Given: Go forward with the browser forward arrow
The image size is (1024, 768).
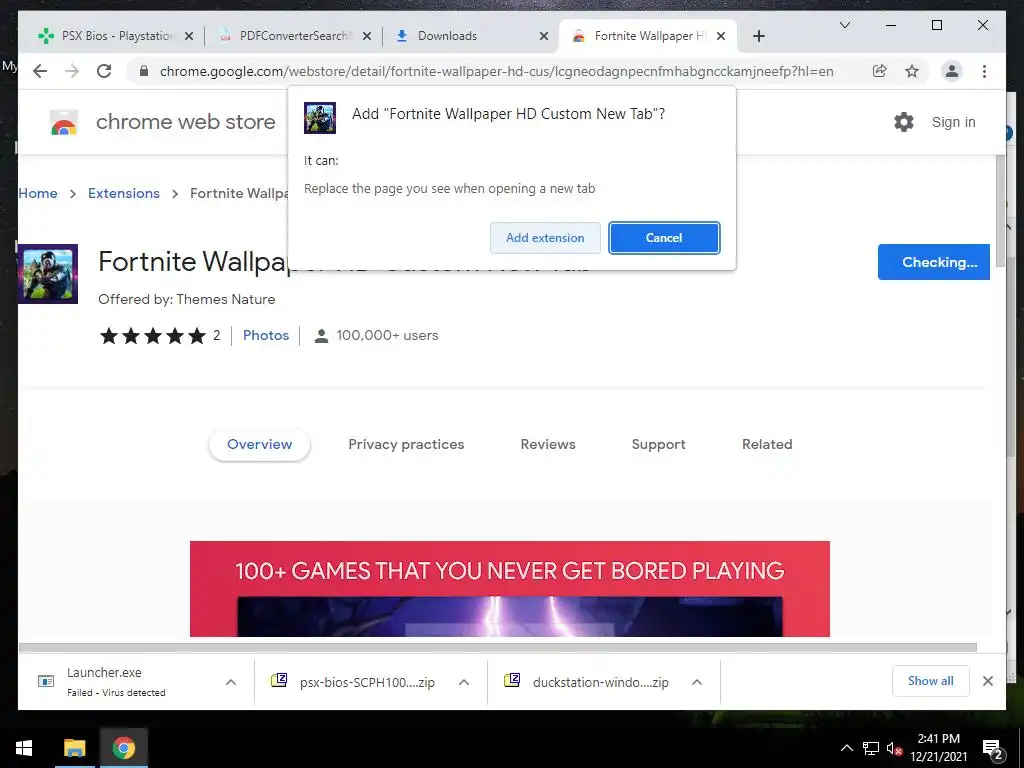Looking at the screenshot, I should tap(72, 71).
